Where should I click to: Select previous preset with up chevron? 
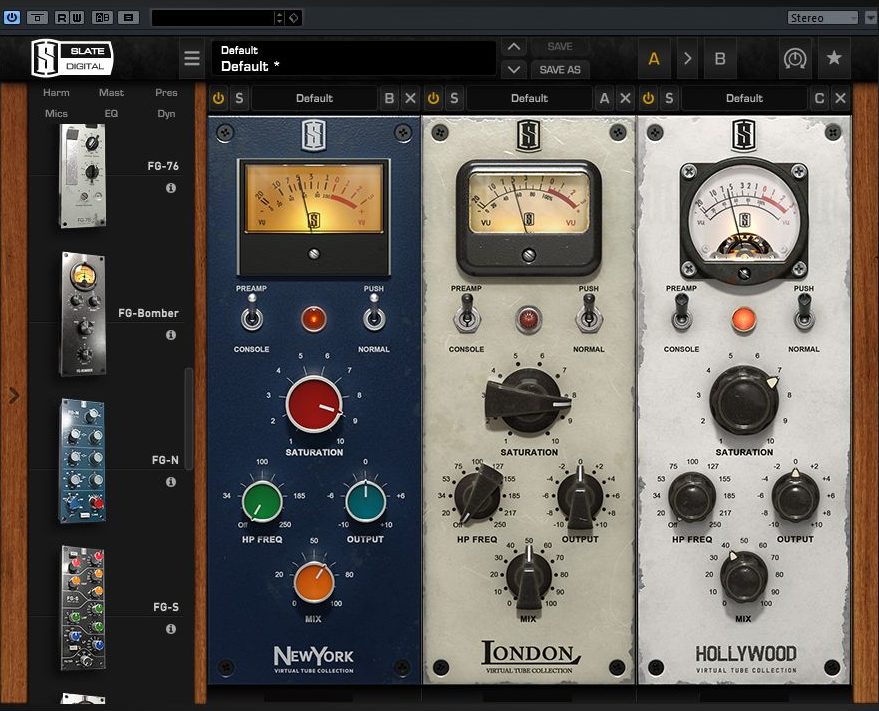[513, 47]
